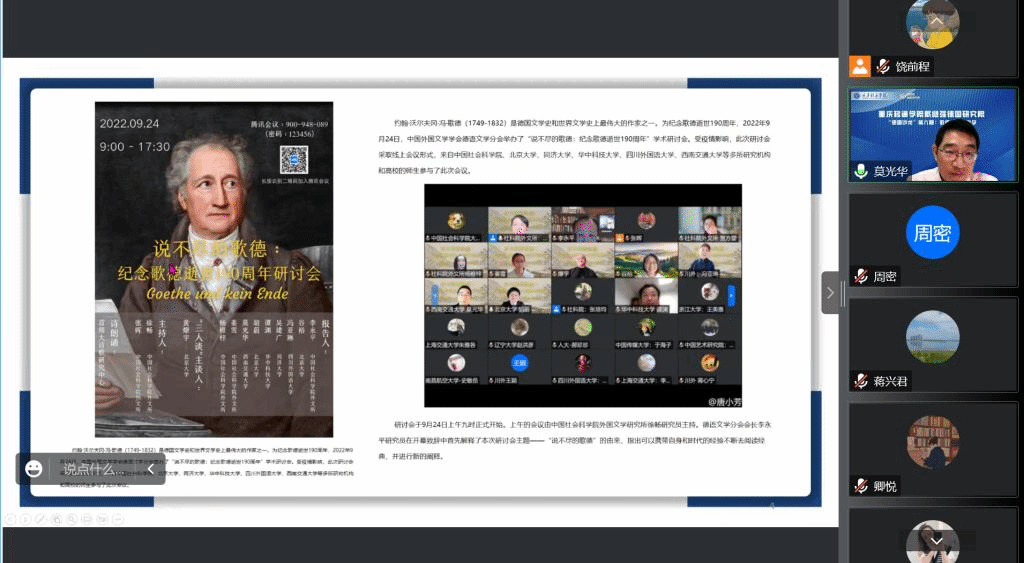Click the camera icon on slide toolbar

click(103, 519)
